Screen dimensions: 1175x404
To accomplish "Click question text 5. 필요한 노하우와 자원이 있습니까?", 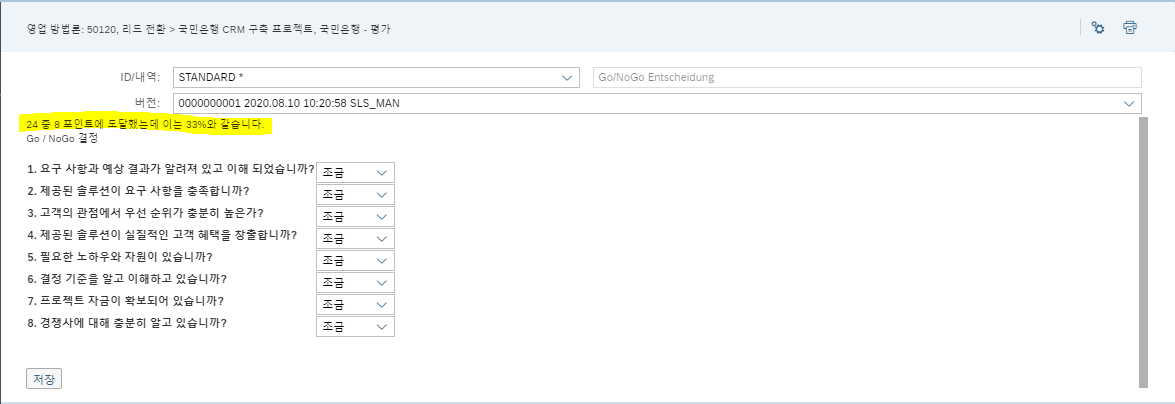I will click(x=120, y=257).
